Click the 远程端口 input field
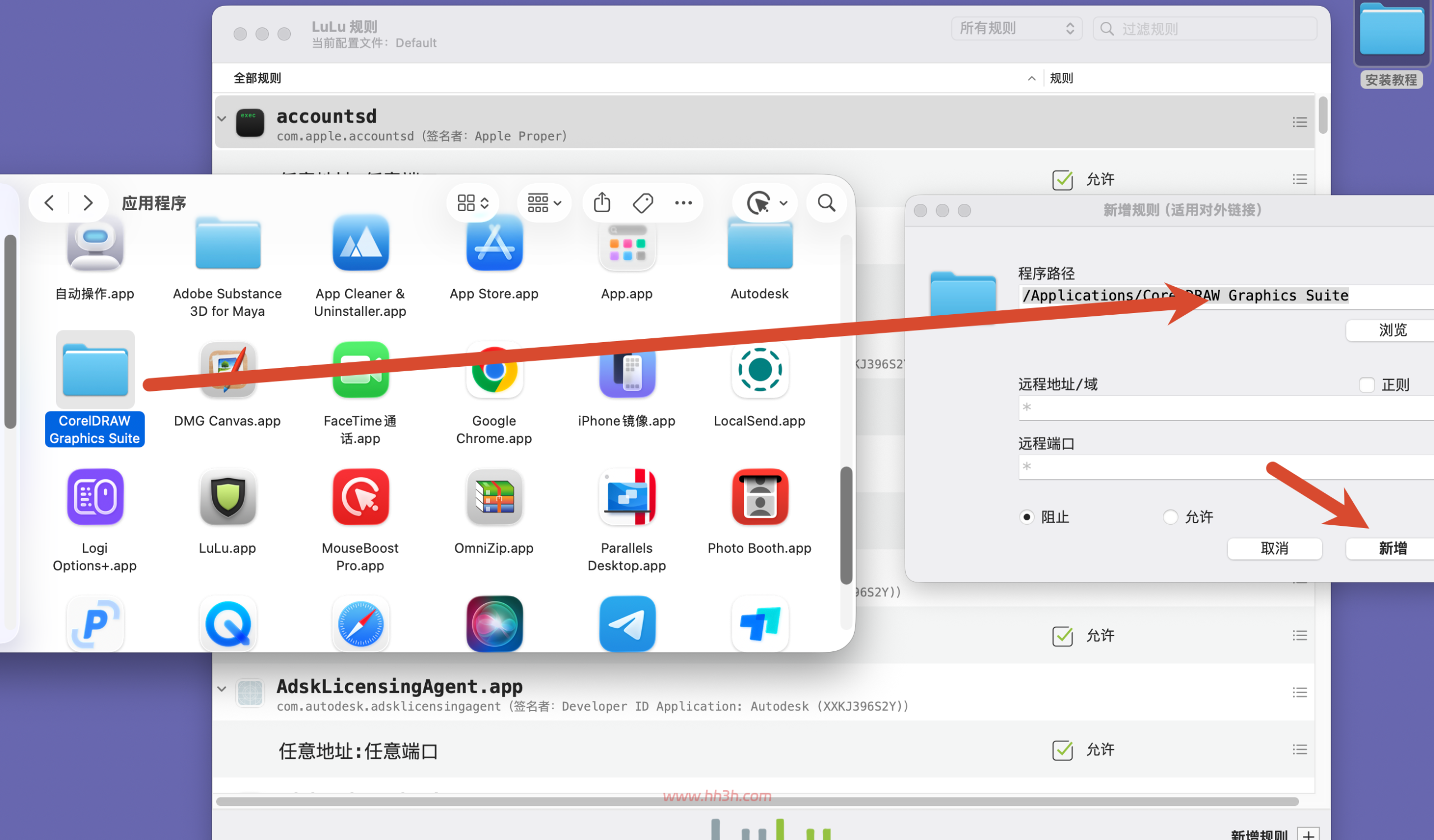Screen dimensions: 1434x840 point(1226,467)
